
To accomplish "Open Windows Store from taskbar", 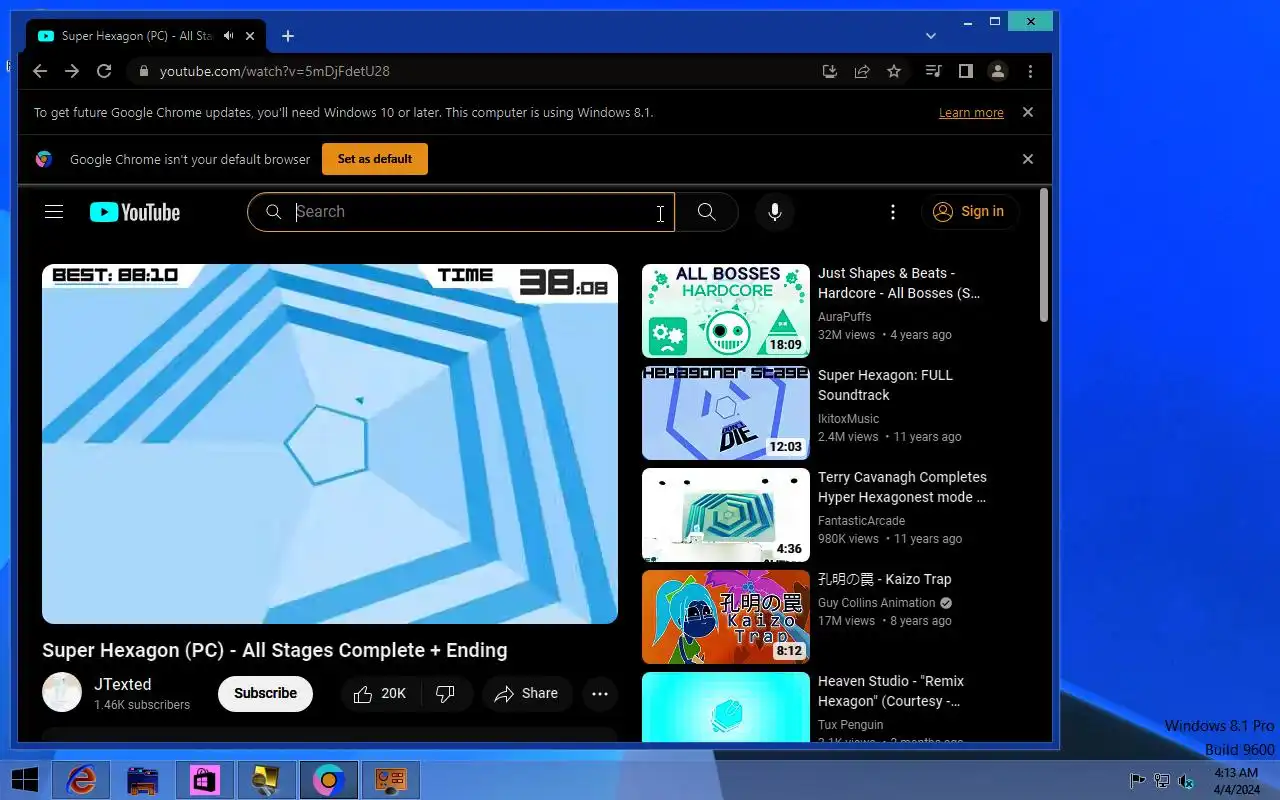I will pyautogui.click(x=205, y=780).
